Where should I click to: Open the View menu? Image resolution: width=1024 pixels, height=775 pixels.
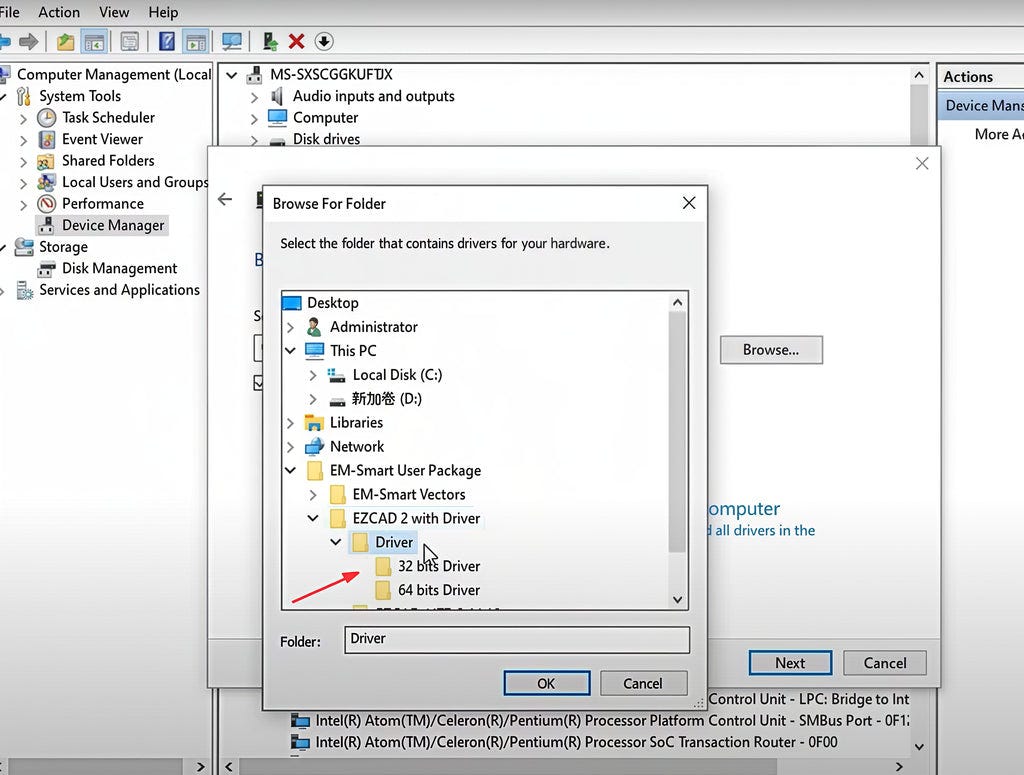tap(114, 12)
